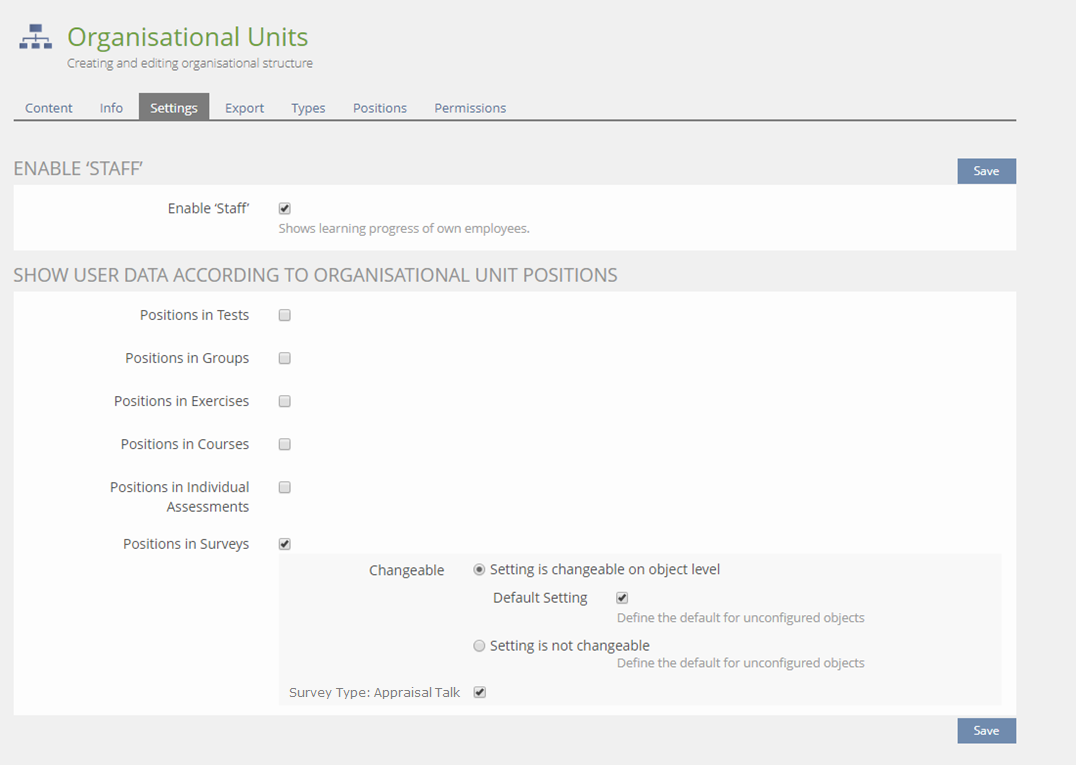Enable Positions in Tests checkbox
This screenshot has width=1076, height=765.
(285, 315)
